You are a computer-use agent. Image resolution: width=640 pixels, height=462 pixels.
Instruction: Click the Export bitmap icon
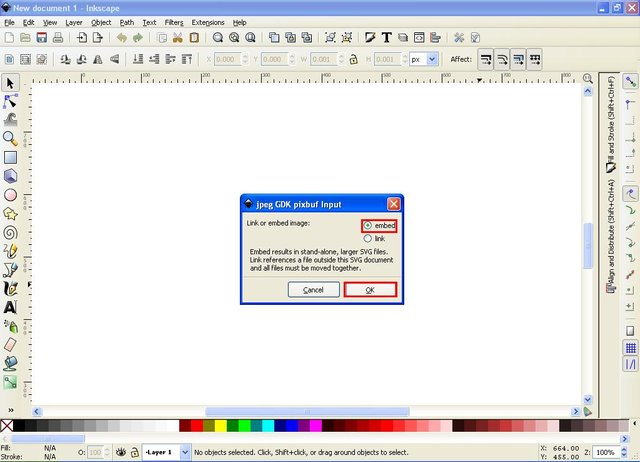(98, 38)
